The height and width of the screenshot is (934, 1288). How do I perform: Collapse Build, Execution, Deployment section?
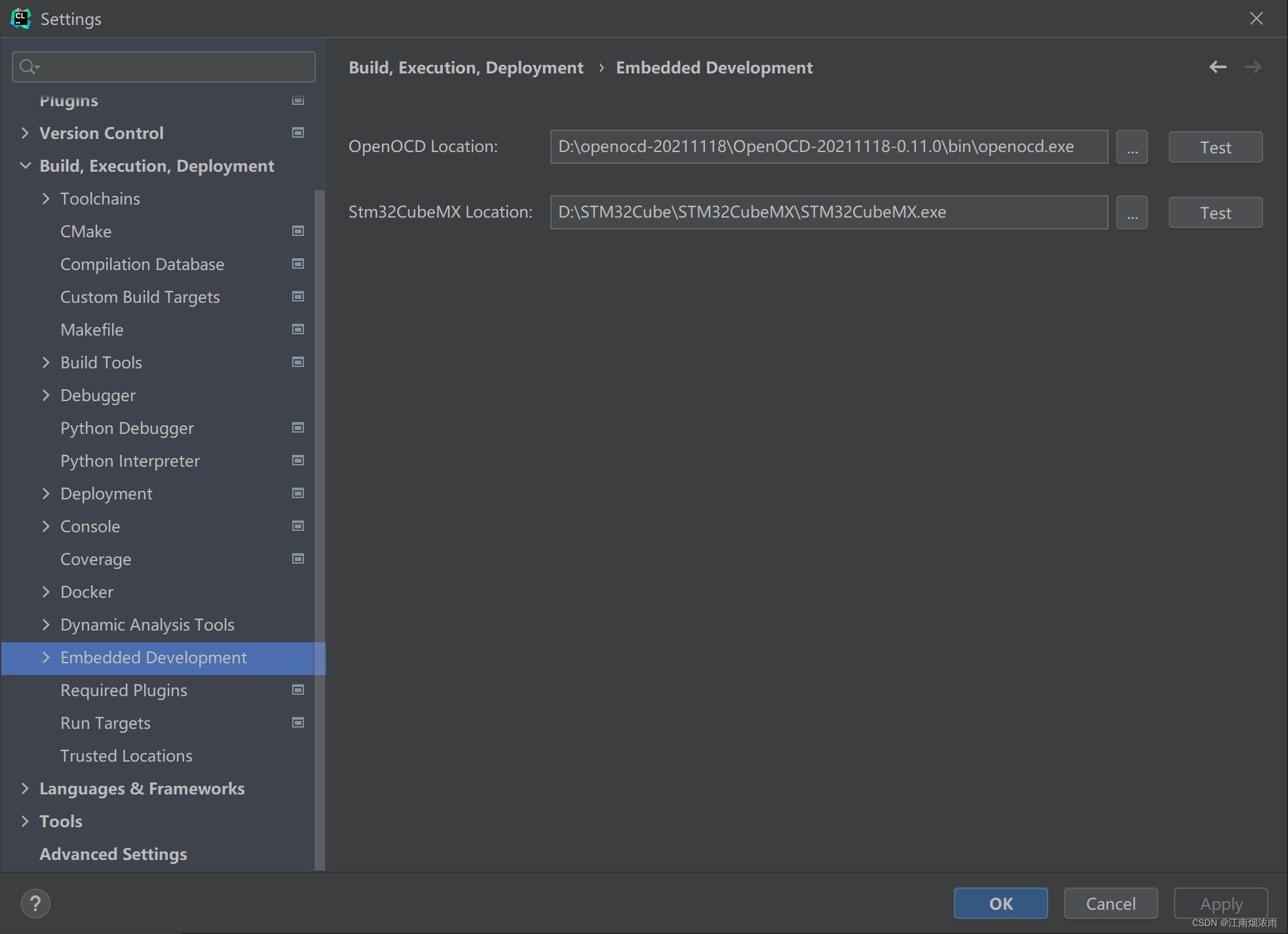25,166
